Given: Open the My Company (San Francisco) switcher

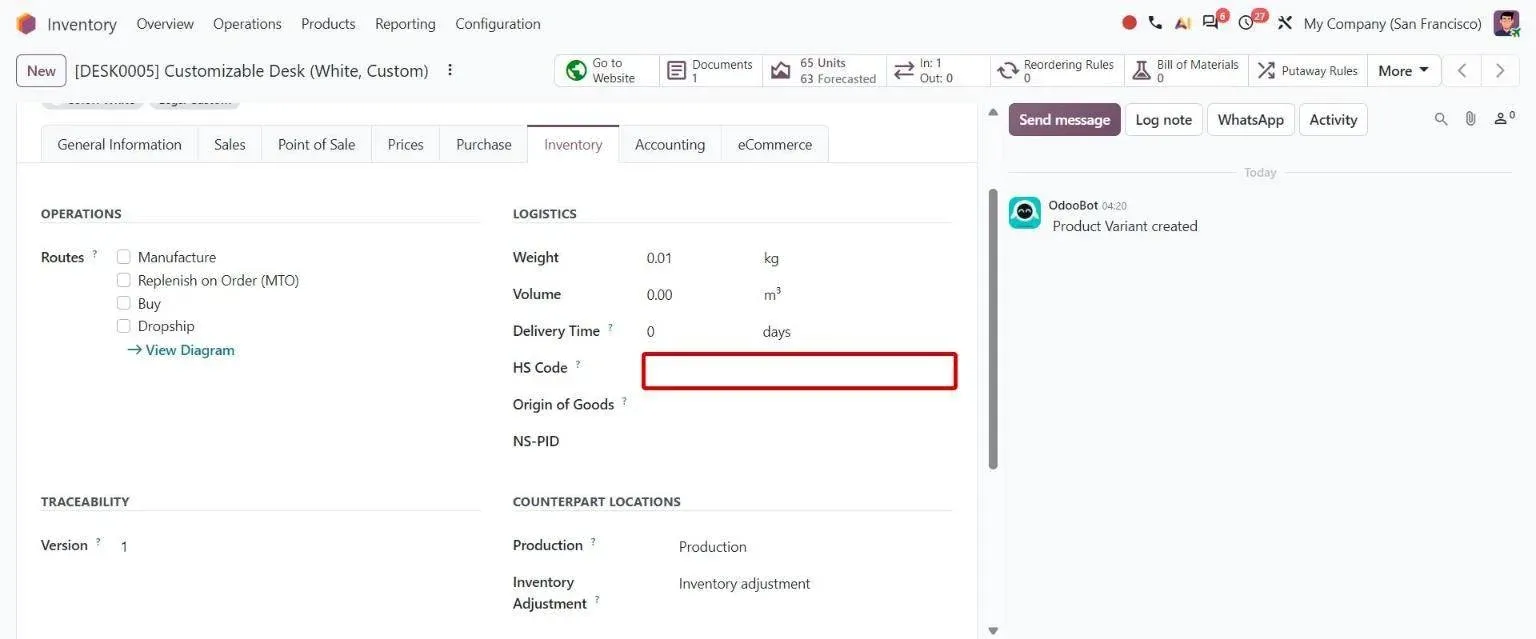Looking at the screenshot, I should (x=1392, y=23).
